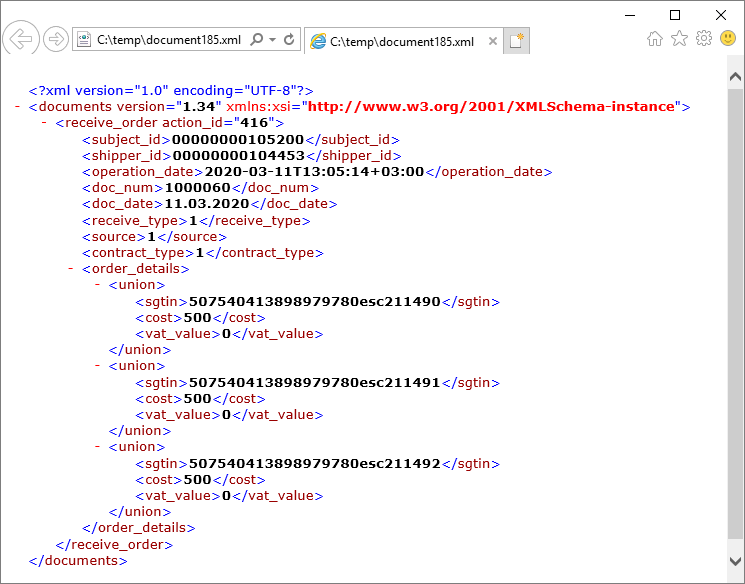The height and width of the screenshot is (584, 745).
Task: Collapse the documents root node
Action: click(x=18, y=106)
